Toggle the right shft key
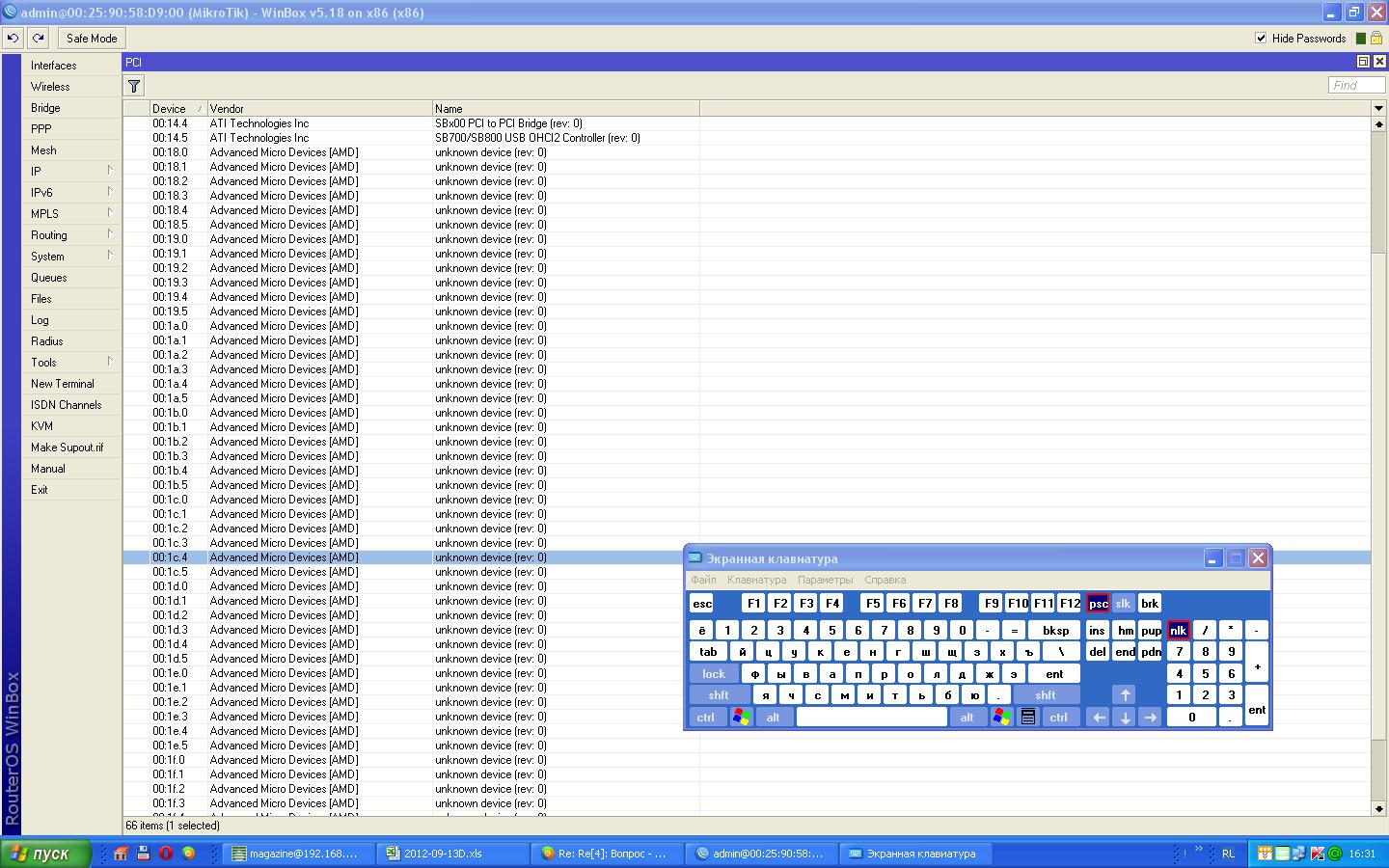The image size is (1389, 868). pyautogui.click(x=1046, y=694)
